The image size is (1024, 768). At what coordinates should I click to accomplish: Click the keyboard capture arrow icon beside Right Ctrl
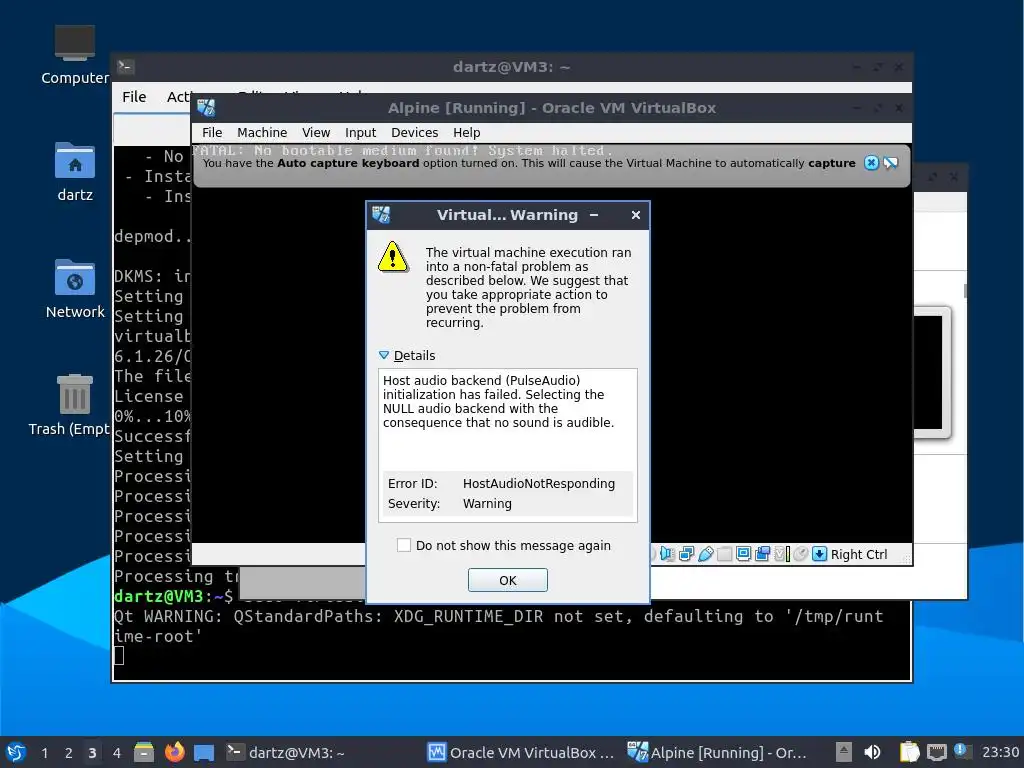click(820, 554)
